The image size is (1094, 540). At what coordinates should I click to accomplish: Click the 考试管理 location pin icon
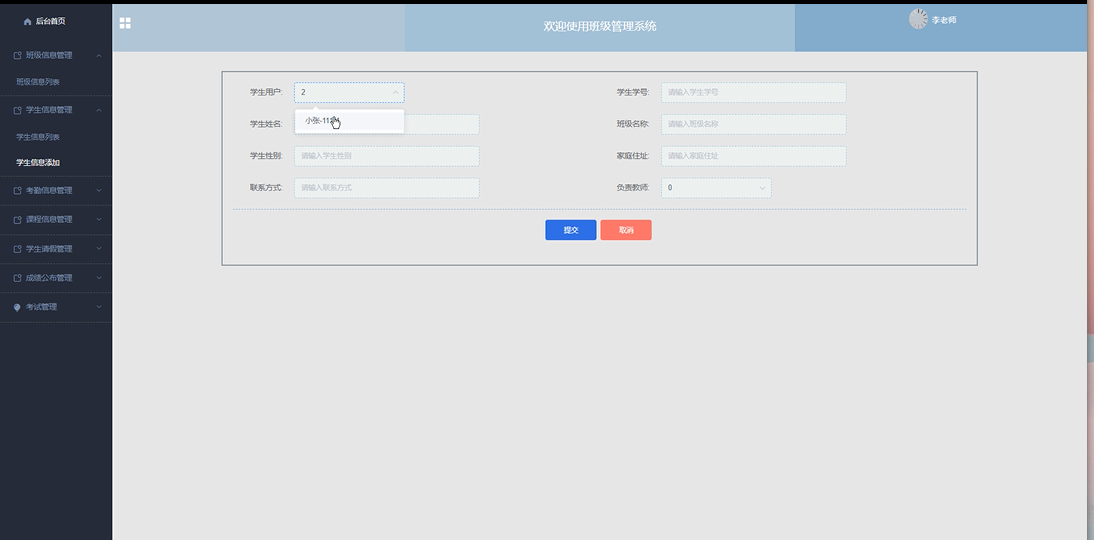17,307
